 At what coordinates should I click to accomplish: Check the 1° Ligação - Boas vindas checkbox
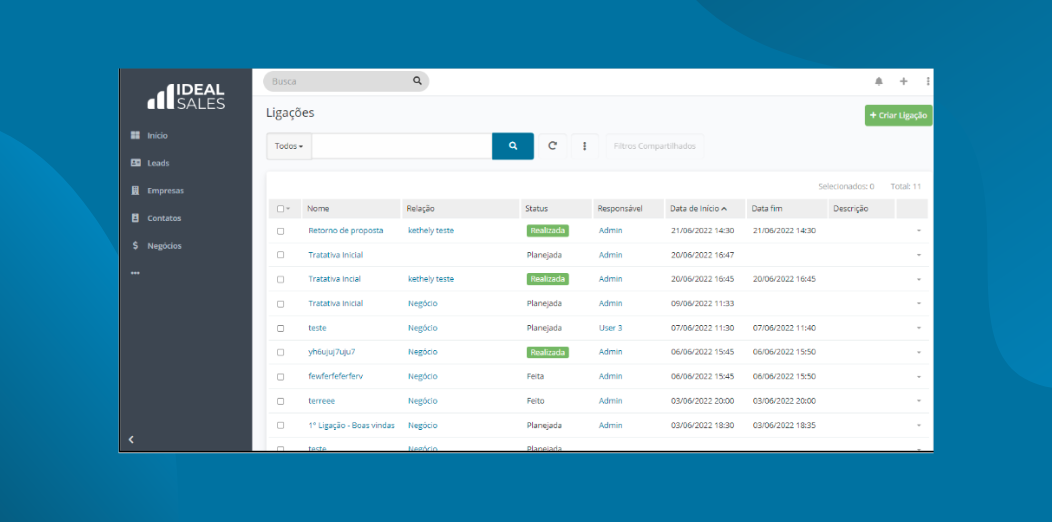coord(280,425)
